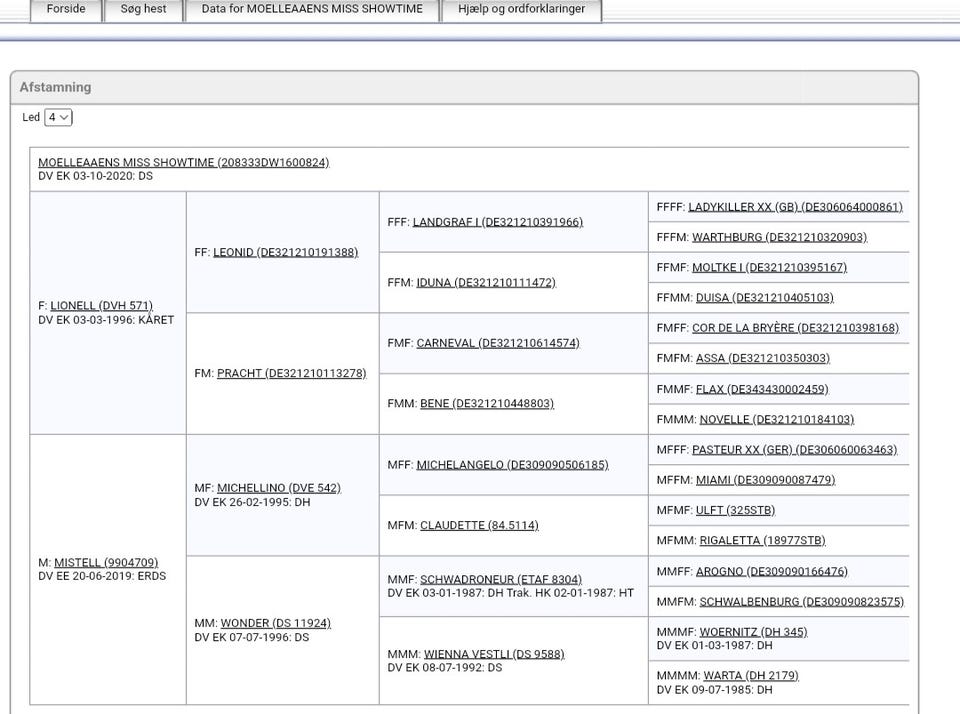The height and width of the screenshot is (714, 960).
Task: Click MIAMI (DE309090087479) link
Action: 765,479
